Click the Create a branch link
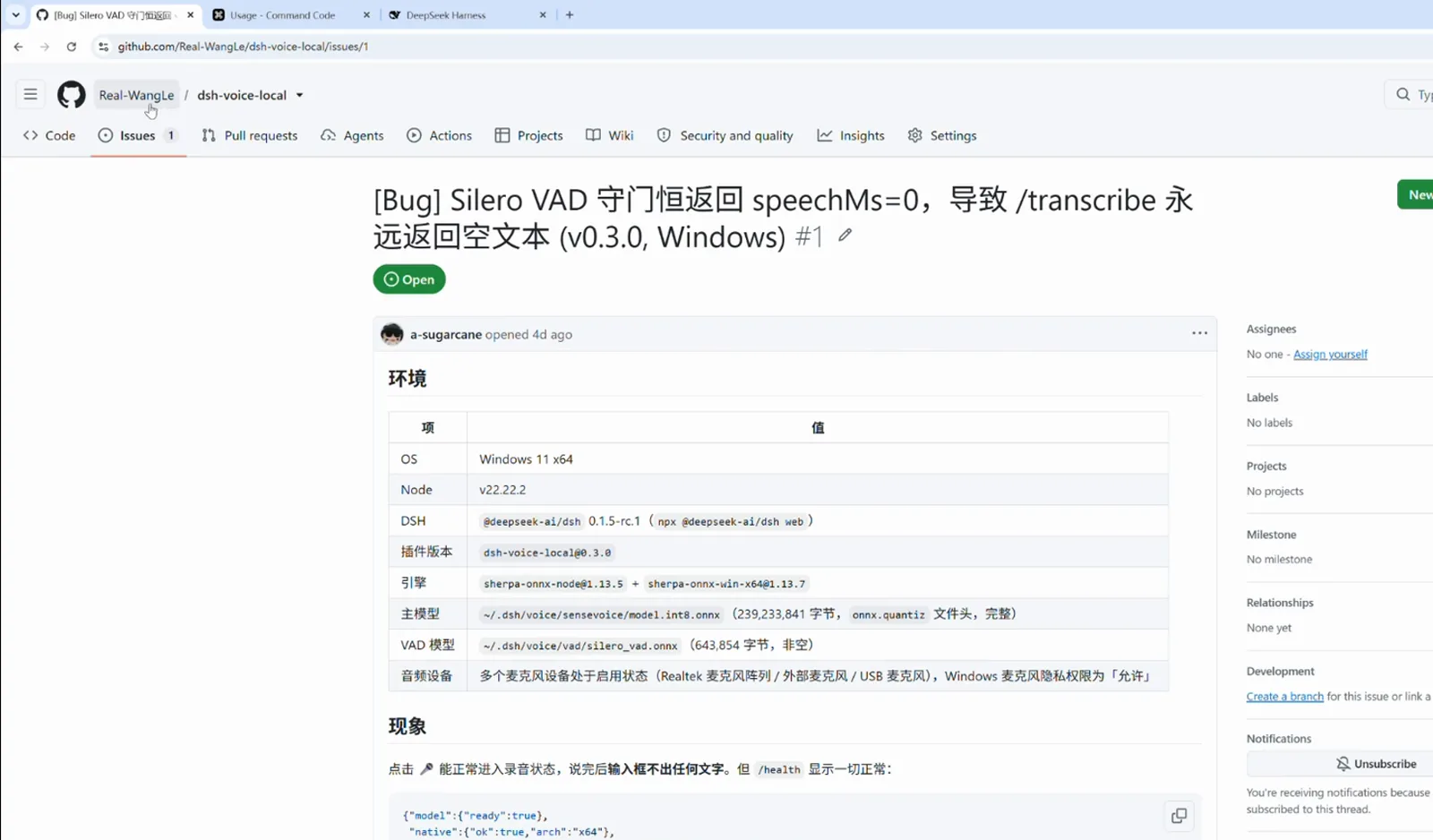Image resolution: width=1433 pixels, height=840 pixels. 1284,697
